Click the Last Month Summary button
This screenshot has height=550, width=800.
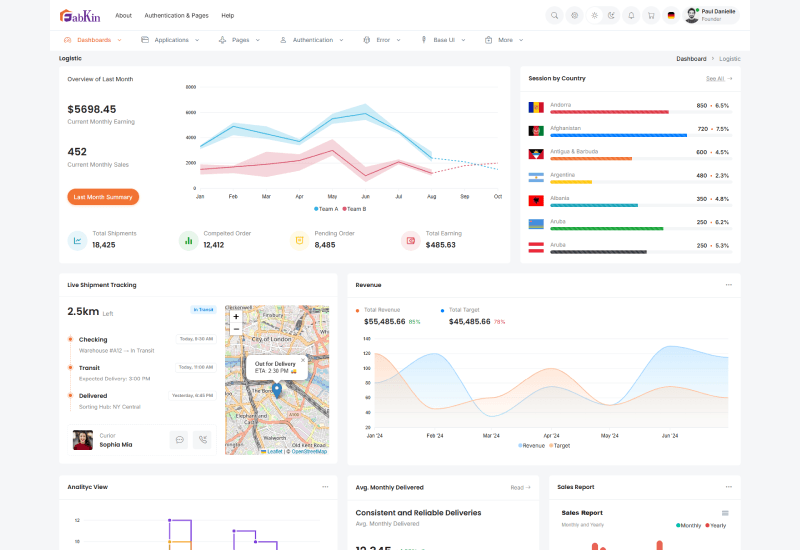click(103, 197)
